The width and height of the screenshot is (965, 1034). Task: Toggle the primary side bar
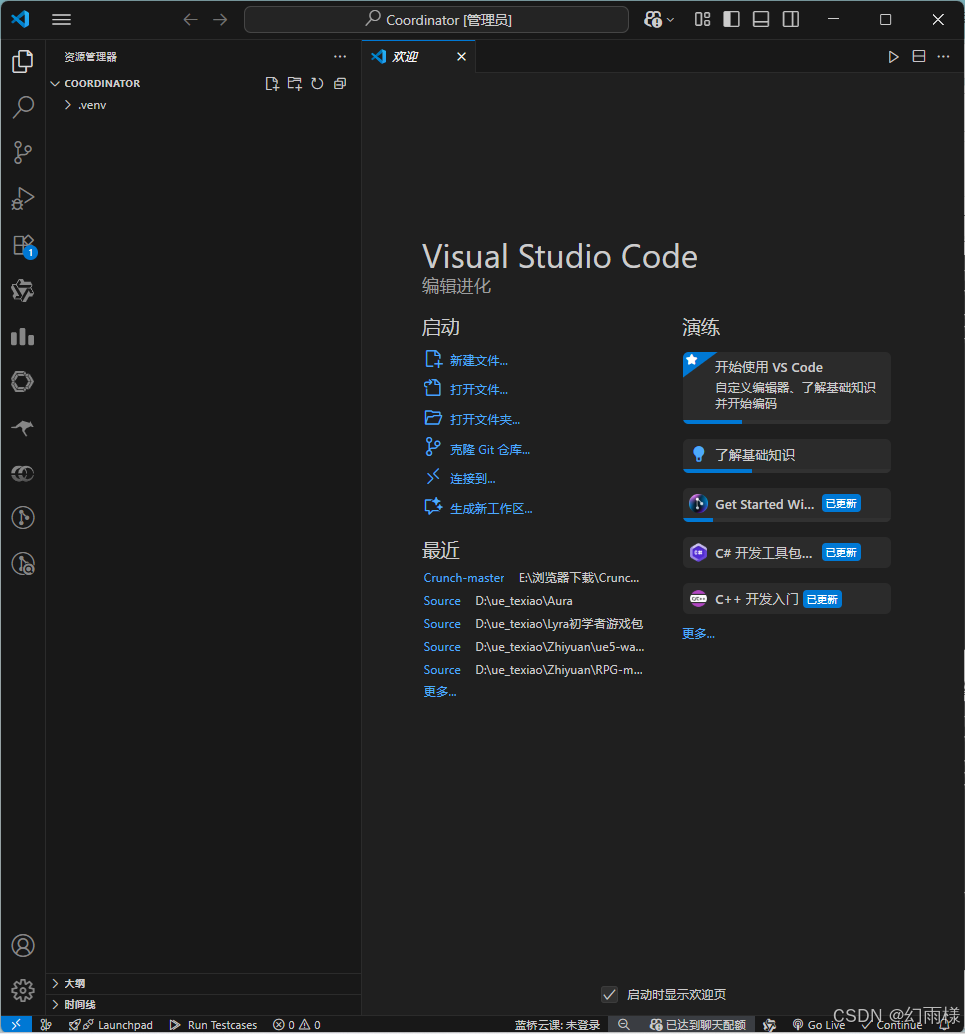click(731, 20)
